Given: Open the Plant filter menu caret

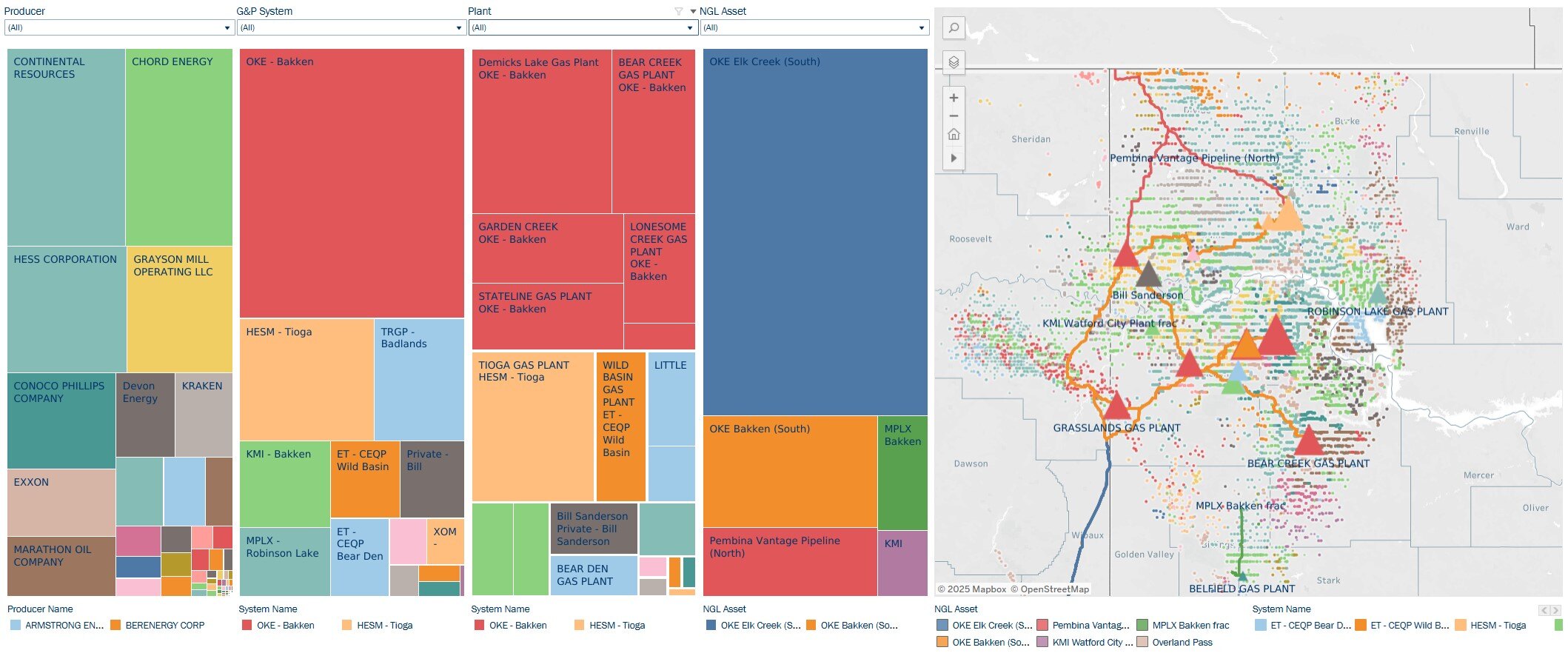Looking at the screenshot, I should (693, 11).
